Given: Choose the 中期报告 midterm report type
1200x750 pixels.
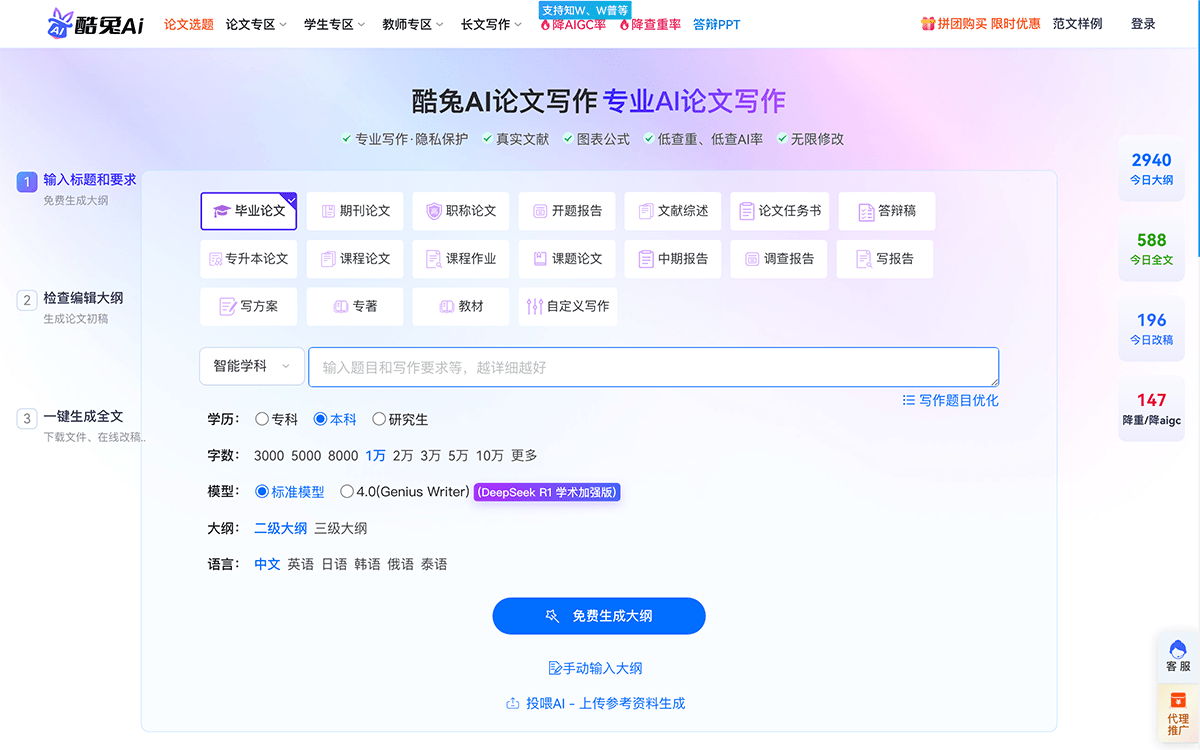Looking at the screenshot, I should point(672,259).
